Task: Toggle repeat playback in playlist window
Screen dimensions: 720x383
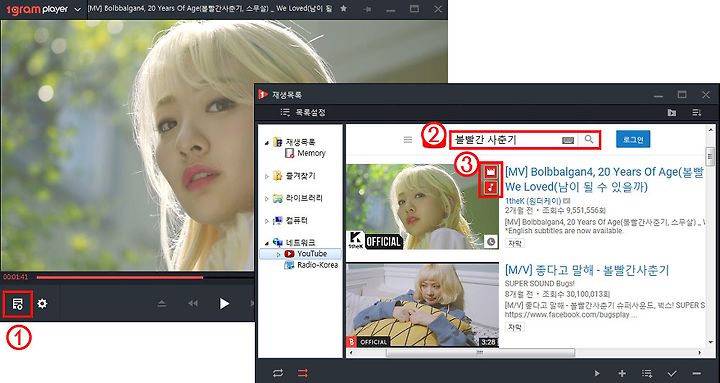Action: (x=278, y=373)
